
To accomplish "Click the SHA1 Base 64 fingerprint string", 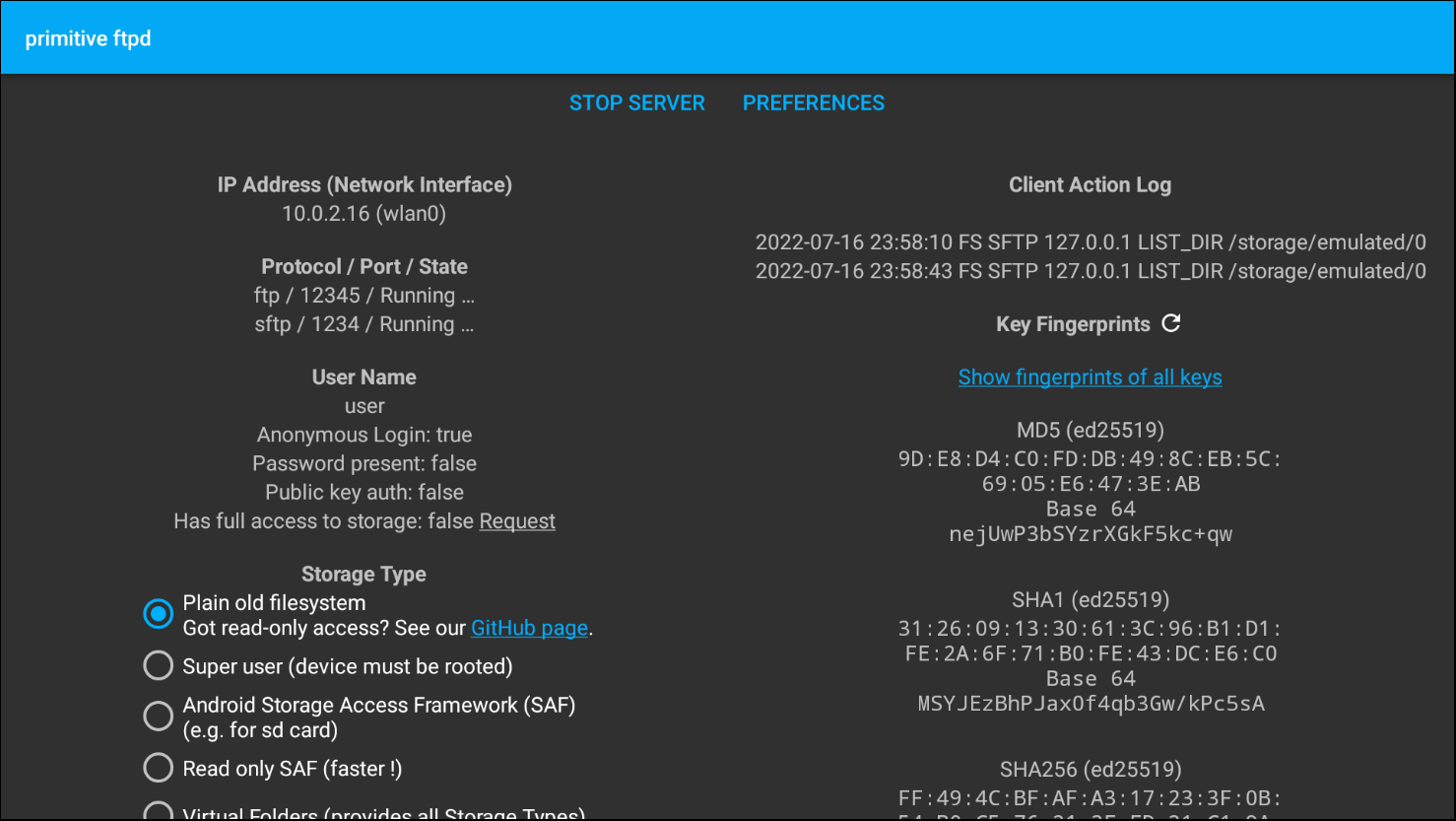I will [1090, 704].
